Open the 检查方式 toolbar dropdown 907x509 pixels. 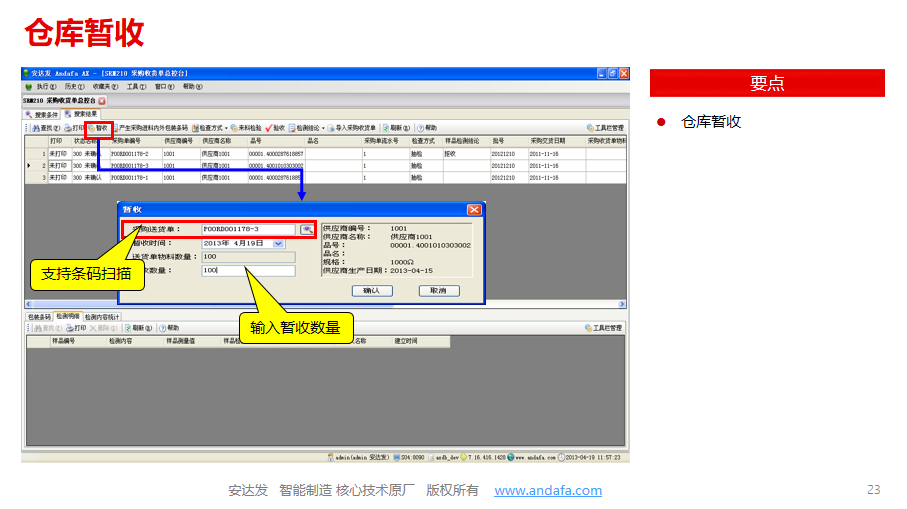pyautogui.click(x=210, y=128)
